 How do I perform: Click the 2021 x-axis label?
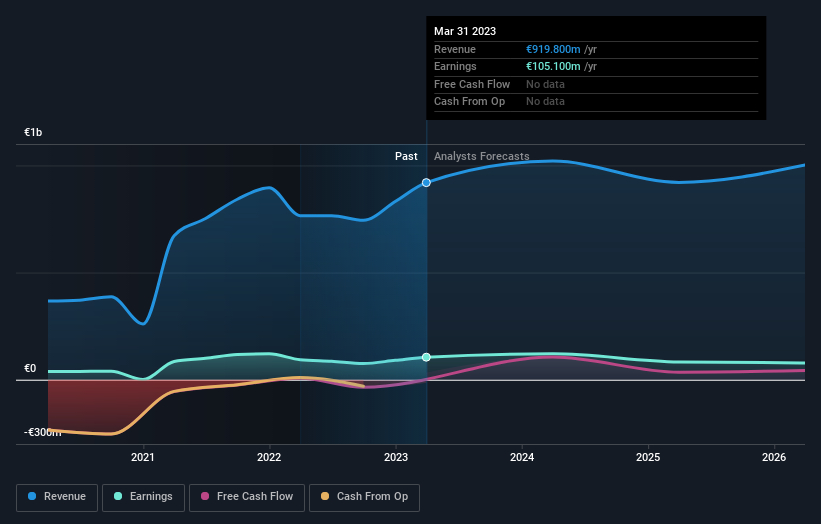143,458
